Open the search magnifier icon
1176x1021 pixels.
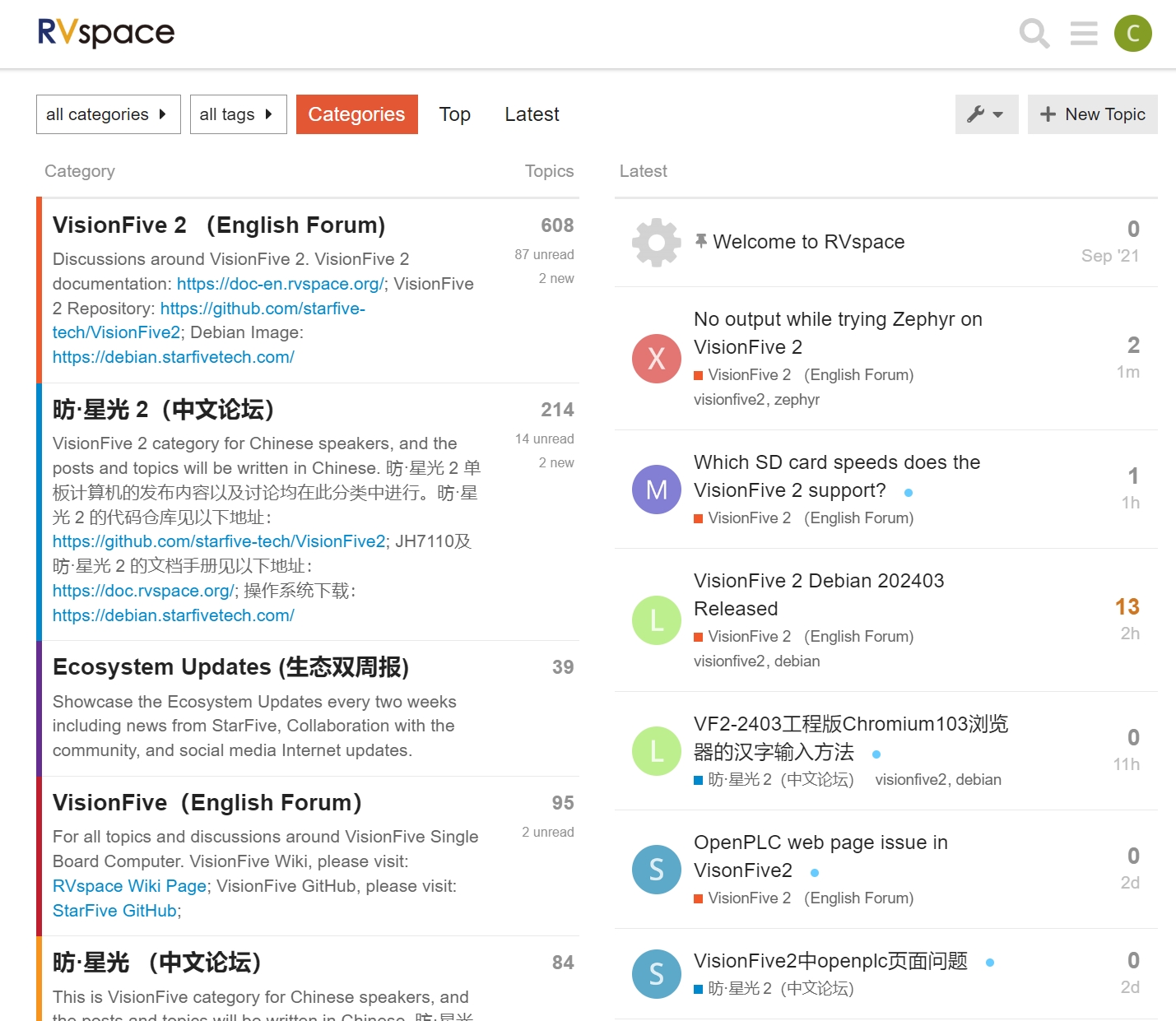1034,34
